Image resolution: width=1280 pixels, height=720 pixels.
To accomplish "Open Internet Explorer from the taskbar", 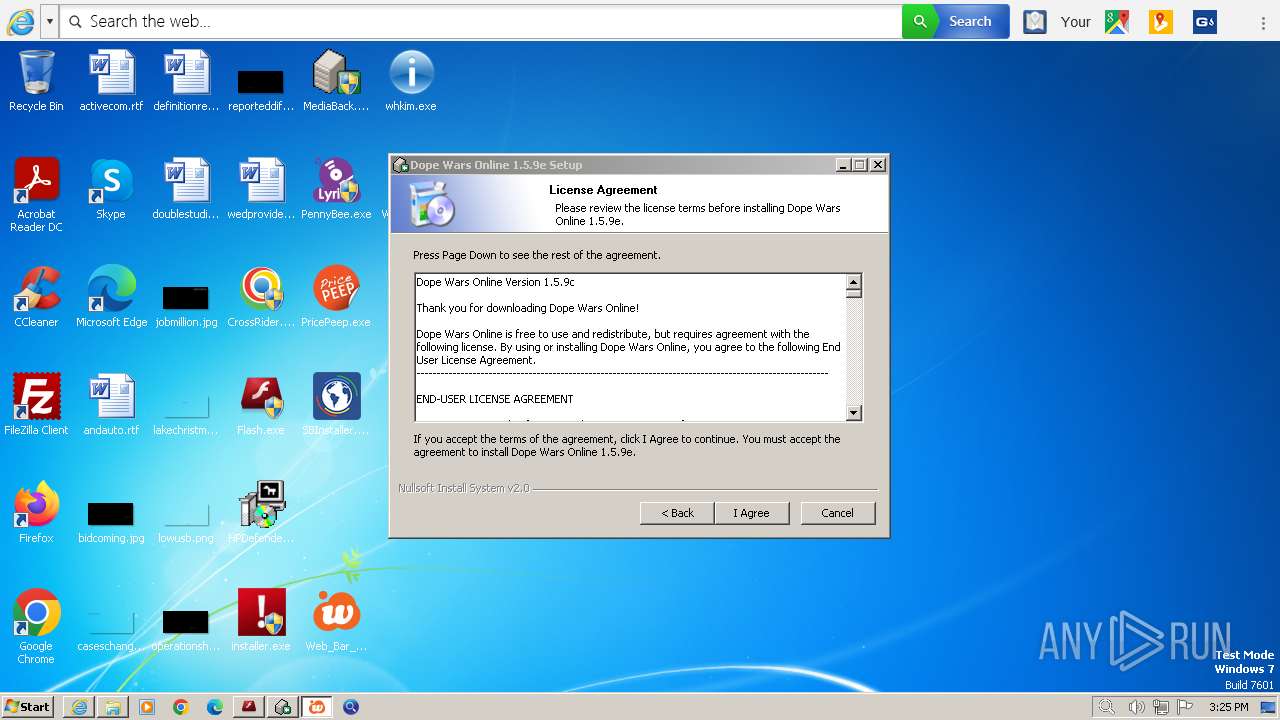I will click(x=79, y=707).
